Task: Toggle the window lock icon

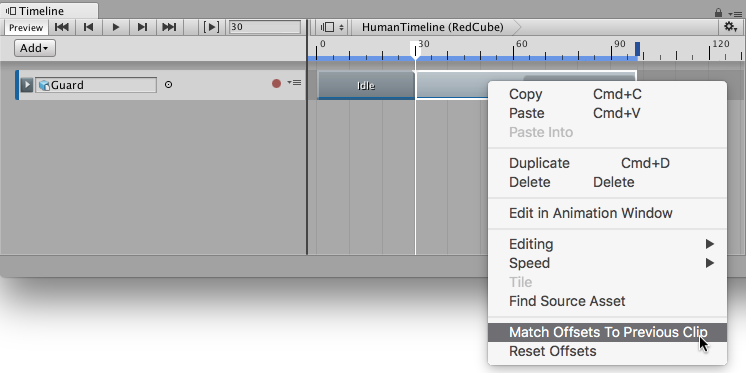Action: (x=718, y=13)
